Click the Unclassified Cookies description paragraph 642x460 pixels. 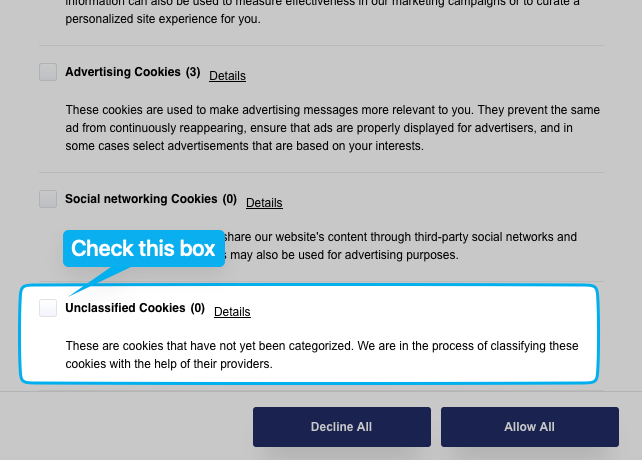[x=321, y=355]
